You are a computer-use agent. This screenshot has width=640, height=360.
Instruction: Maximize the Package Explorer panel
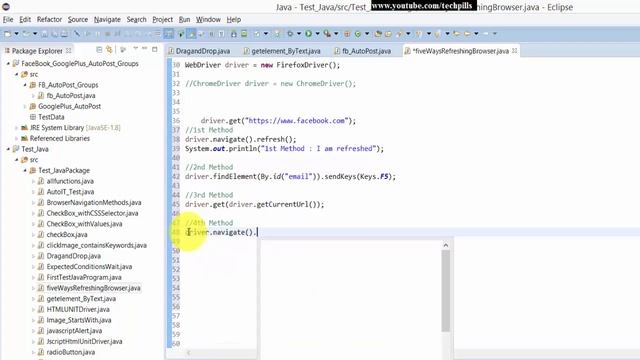click(154, 49)
